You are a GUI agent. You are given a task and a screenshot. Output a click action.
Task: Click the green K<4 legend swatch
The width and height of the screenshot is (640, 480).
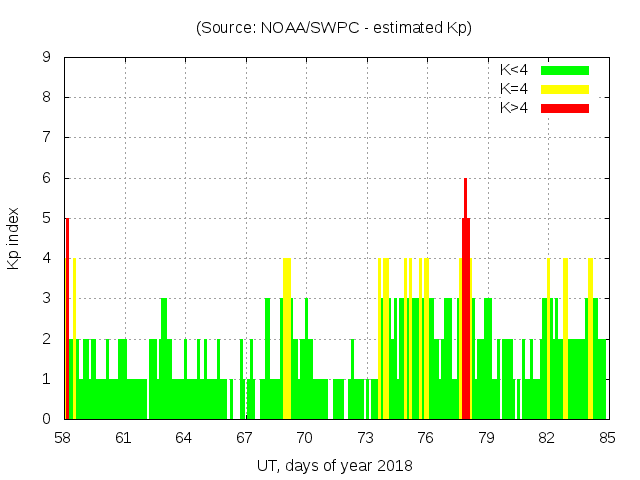565,70
